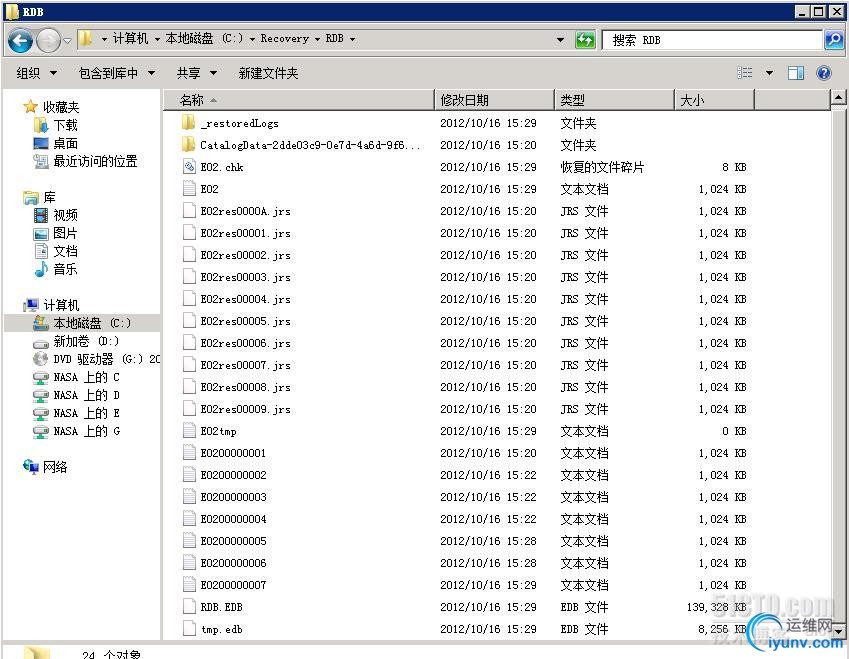Sort by 类型 column header

click(615, 100)
